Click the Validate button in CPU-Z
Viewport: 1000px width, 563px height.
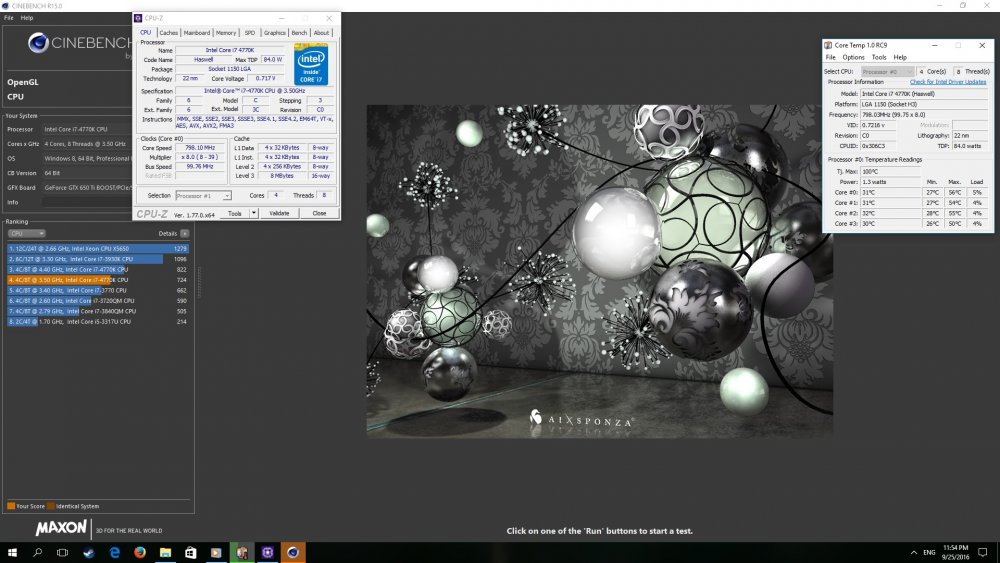(x=279, y=213)
